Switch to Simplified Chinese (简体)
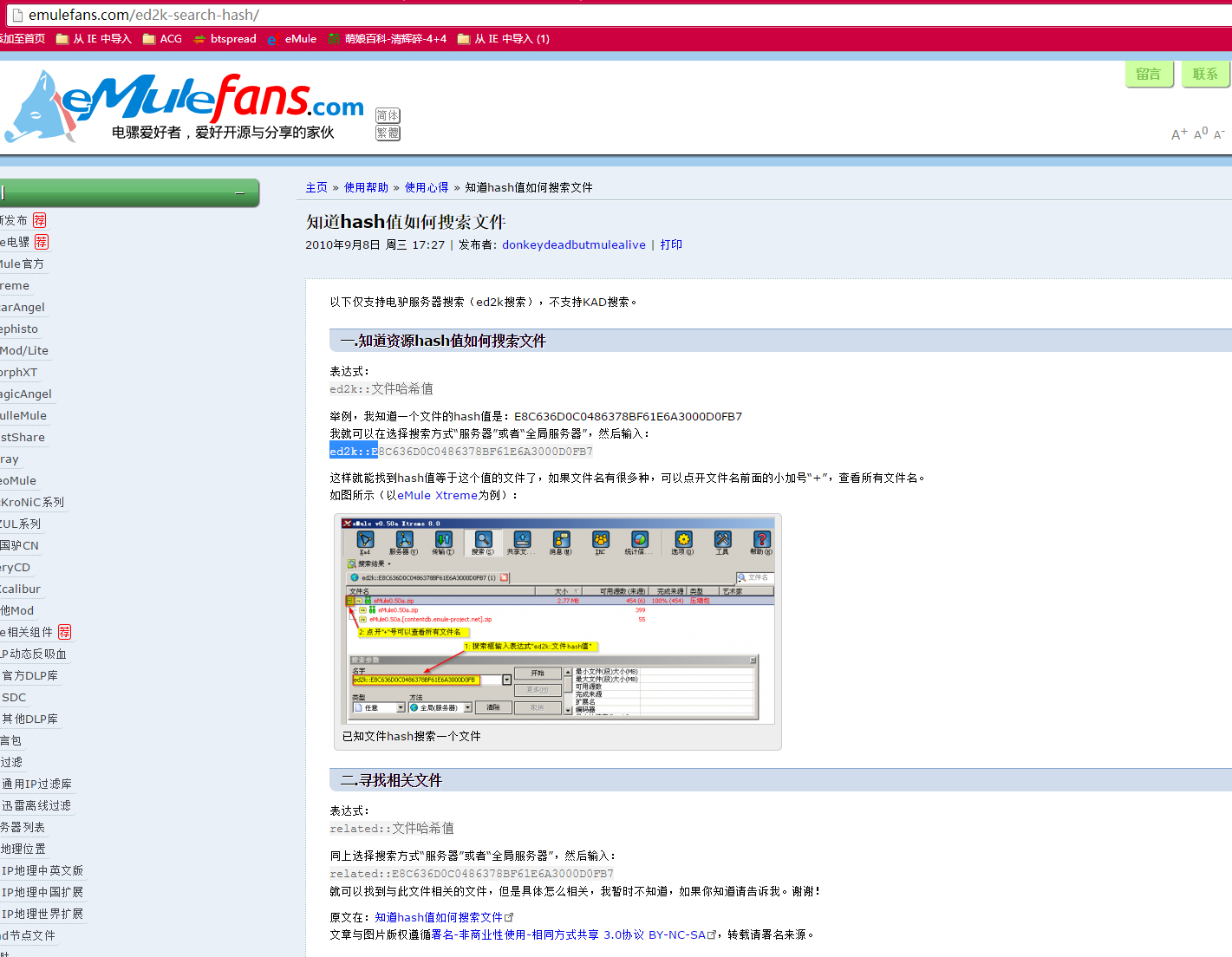This screenshot has height=957, width=1232. [x=388, y=115]
